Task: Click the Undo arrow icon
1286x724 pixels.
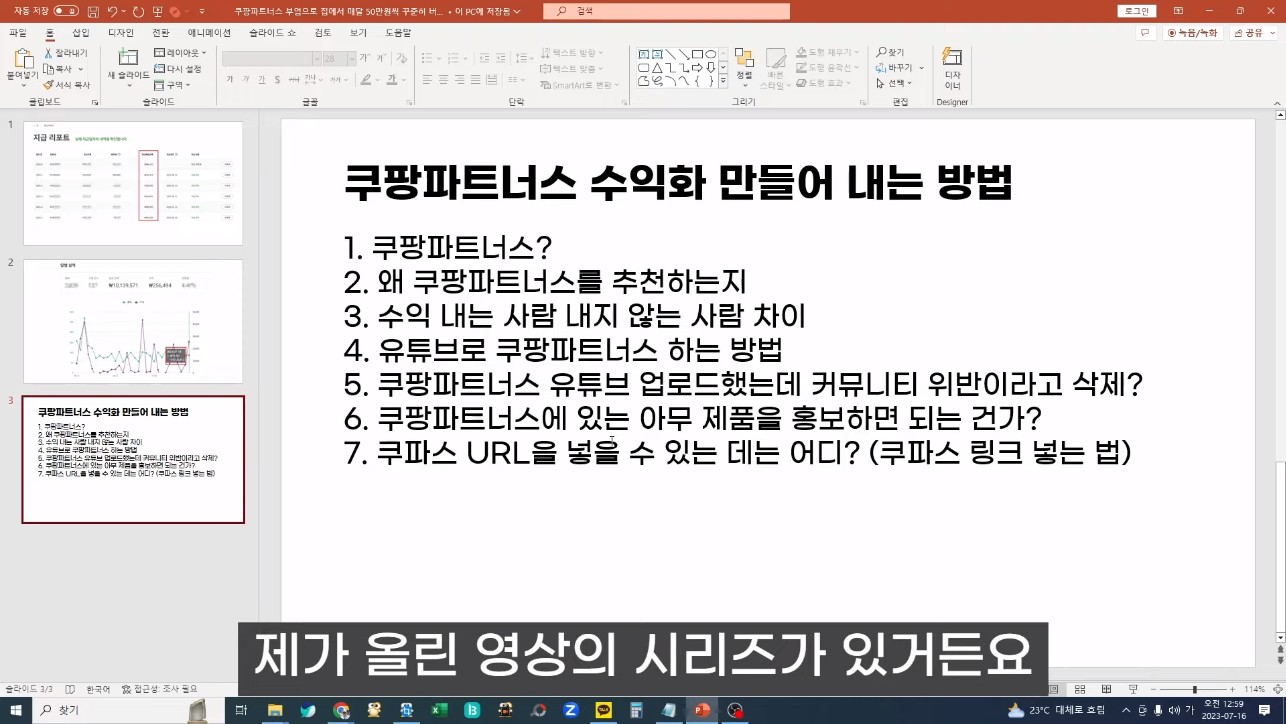Action: [x=112, y=11]
